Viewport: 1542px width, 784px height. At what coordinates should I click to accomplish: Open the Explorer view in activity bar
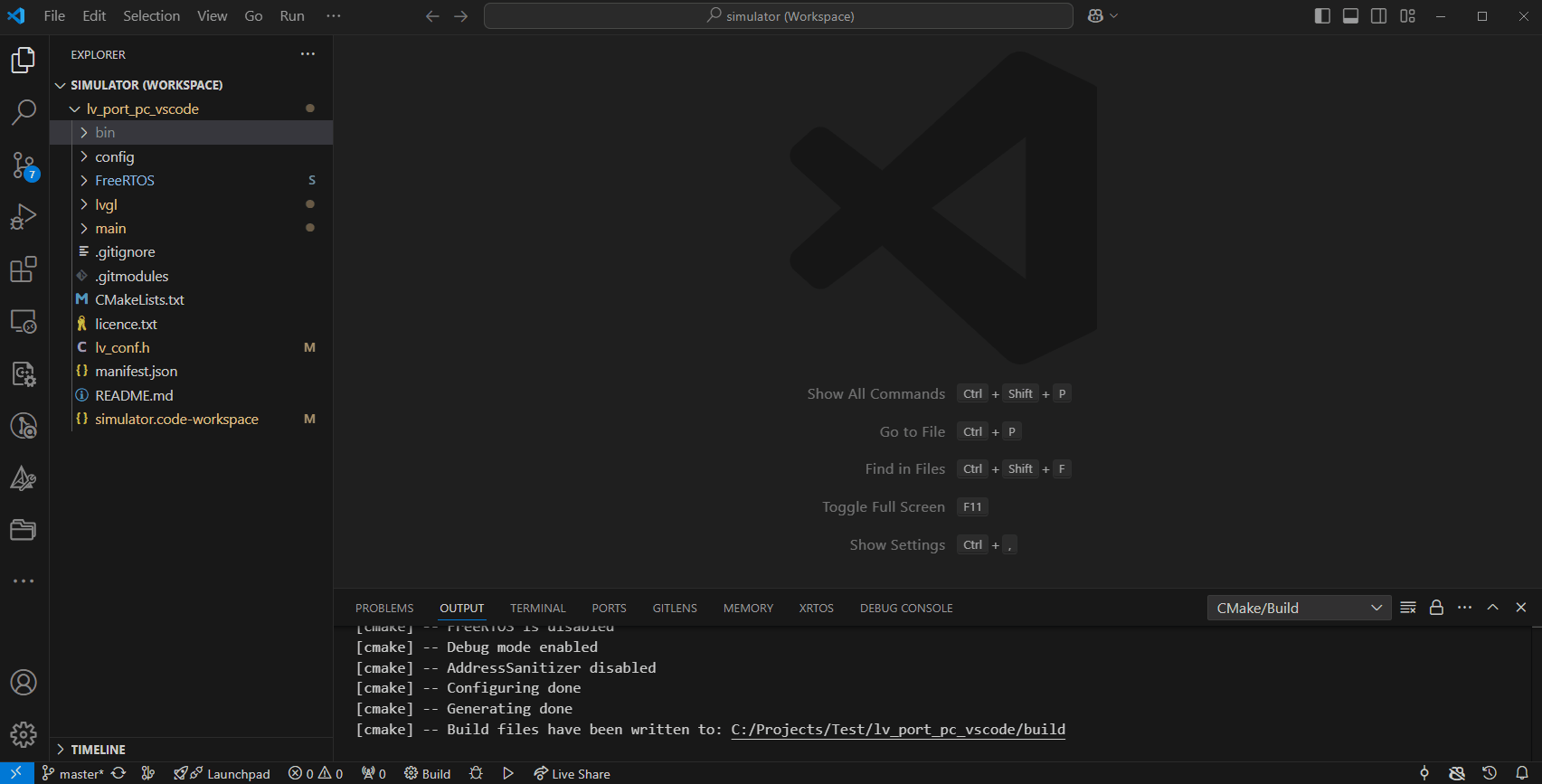click(24, 61)
